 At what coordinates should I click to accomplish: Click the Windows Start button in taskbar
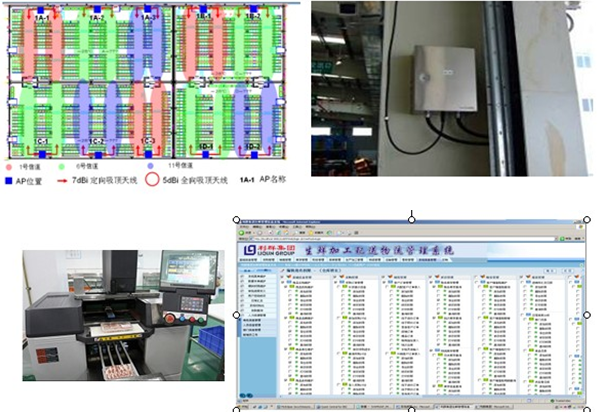(x=243, y=407)
